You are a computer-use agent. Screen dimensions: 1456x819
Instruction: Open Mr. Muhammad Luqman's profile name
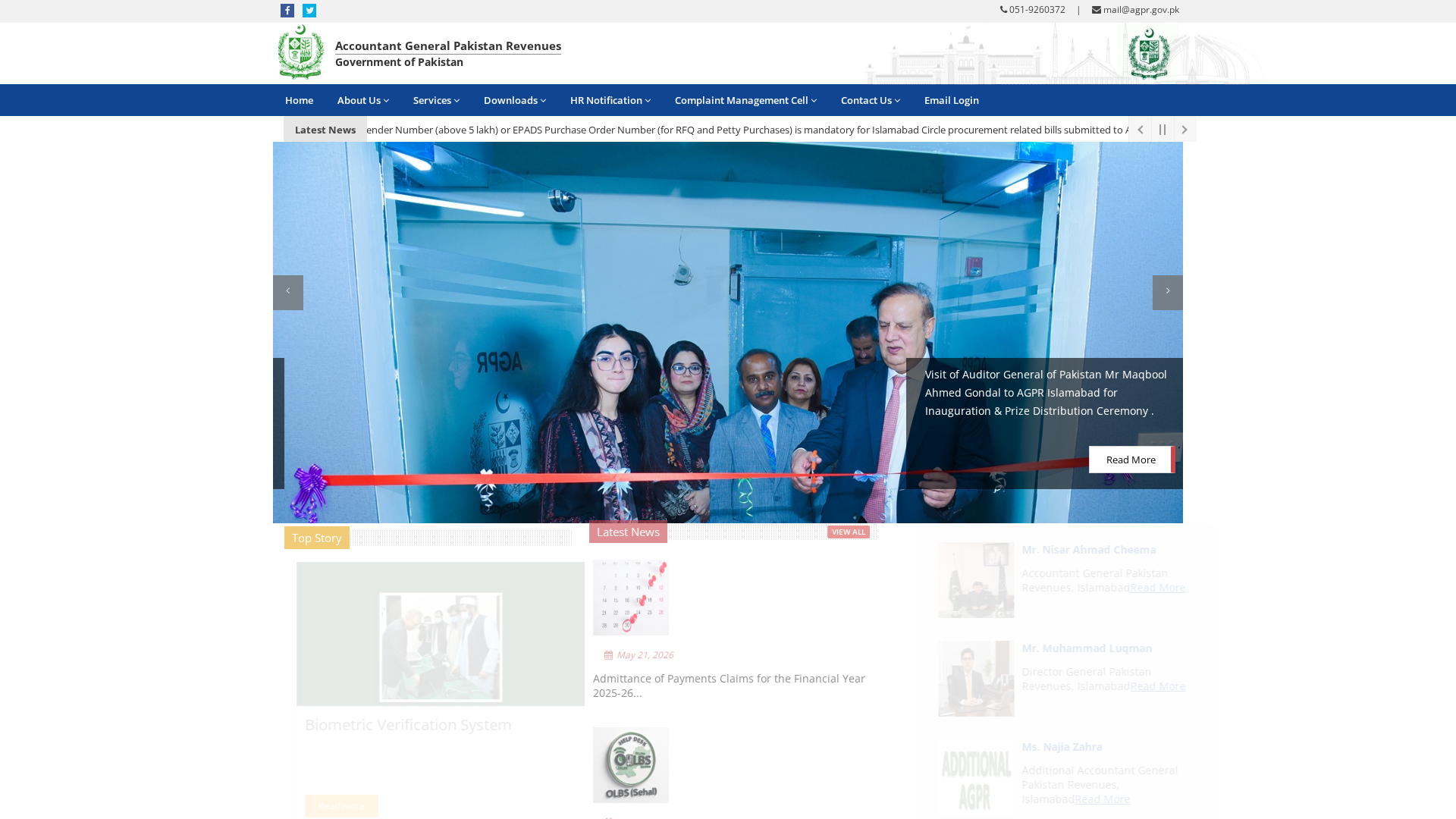pos(1087,648)
